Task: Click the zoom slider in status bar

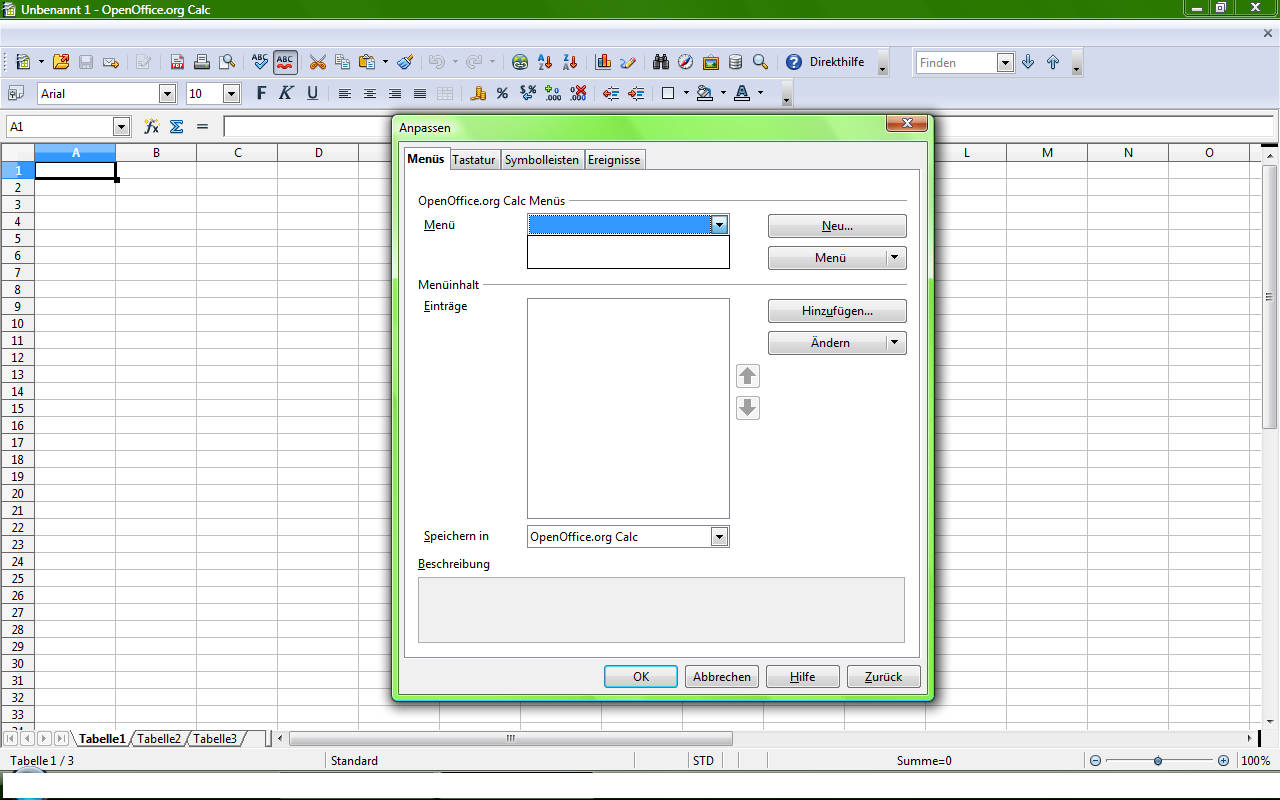Action: click(1158, 761)
